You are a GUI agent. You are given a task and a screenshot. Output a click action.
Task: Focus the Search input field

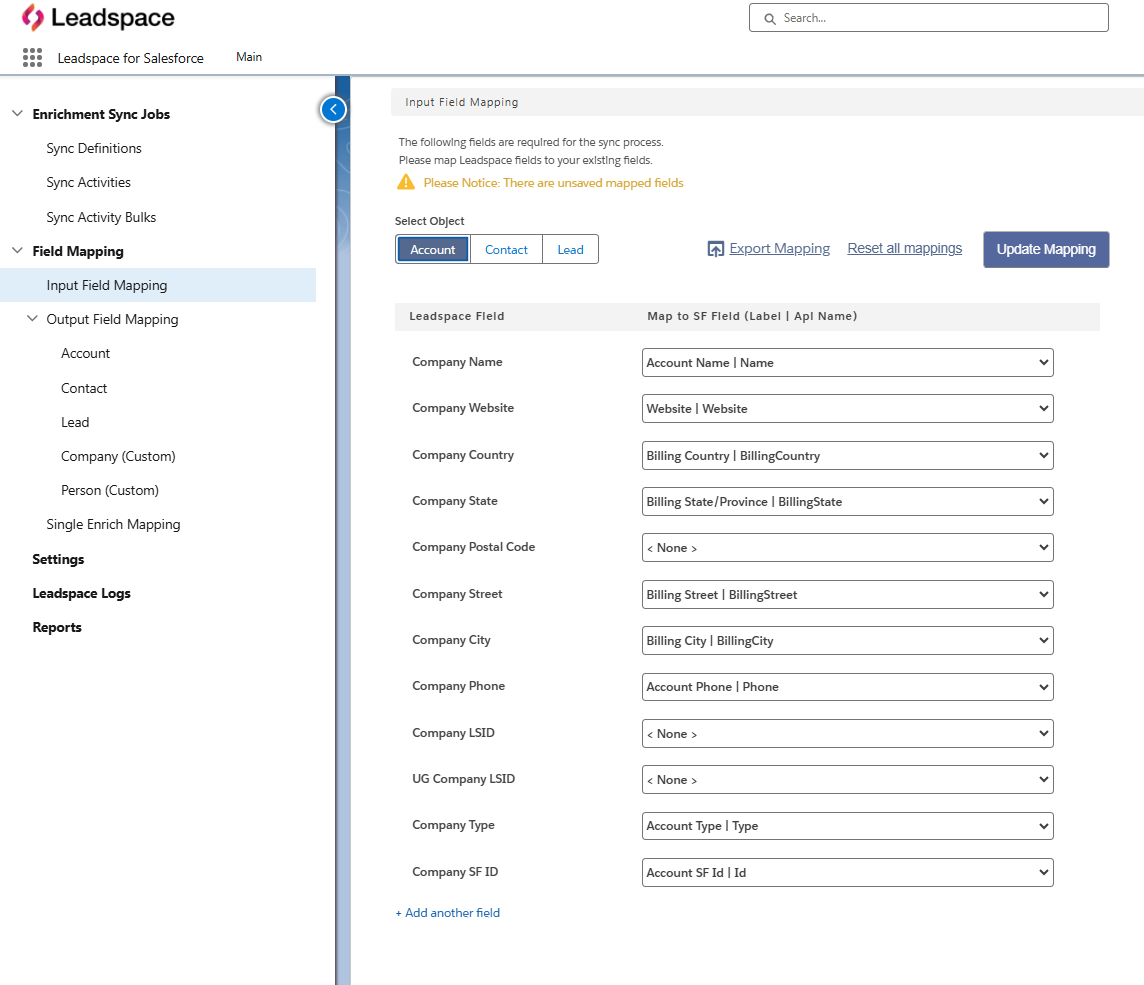point(928,18)
